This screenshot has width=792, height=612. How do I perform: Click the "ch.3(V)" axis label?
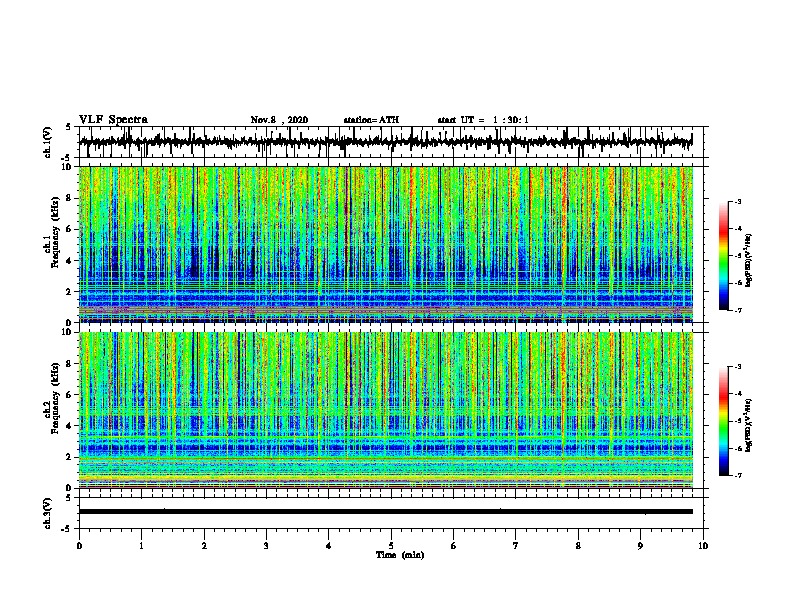[x=48, y=513]
